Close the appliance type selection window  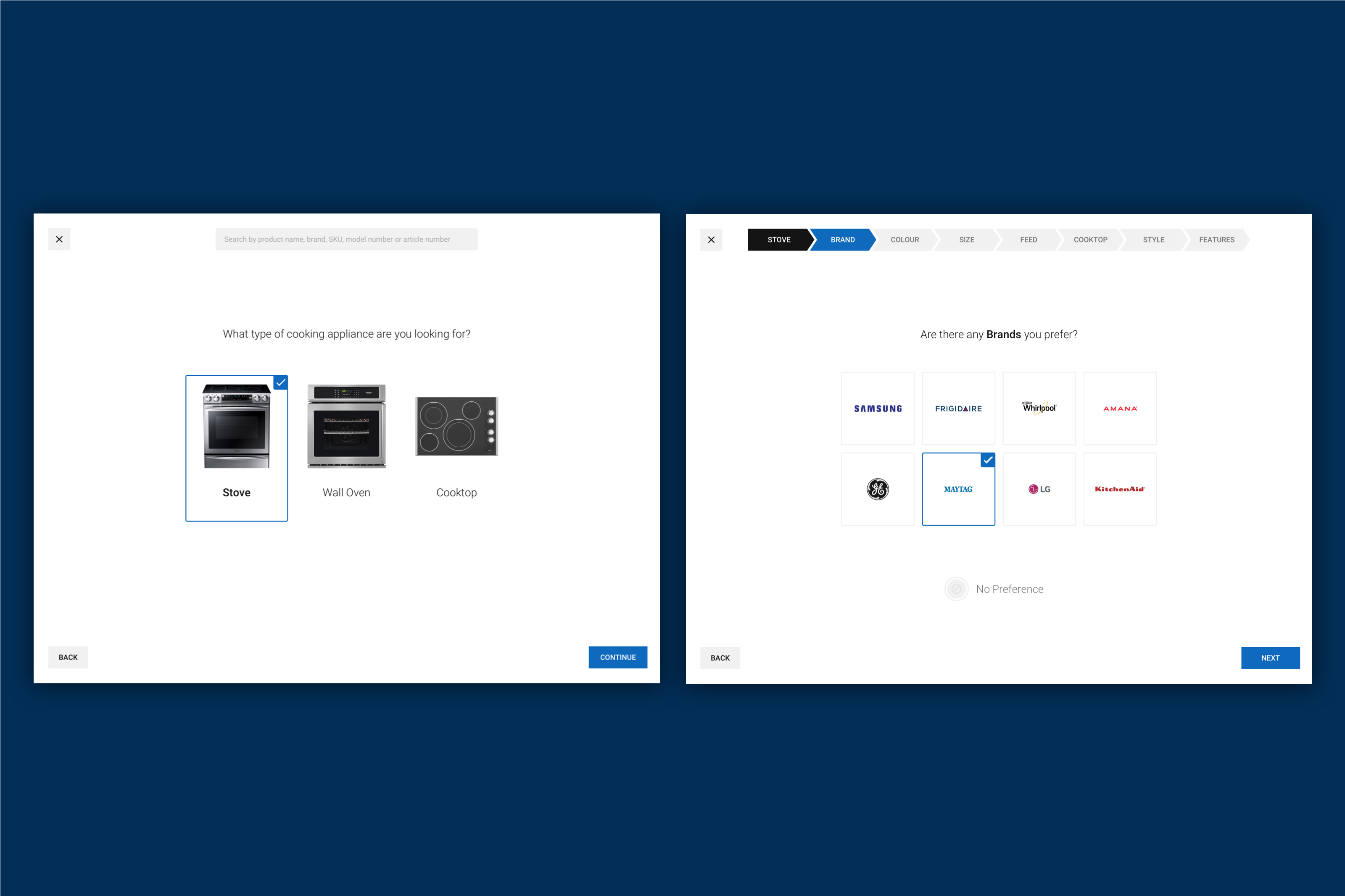click(59, 240)
